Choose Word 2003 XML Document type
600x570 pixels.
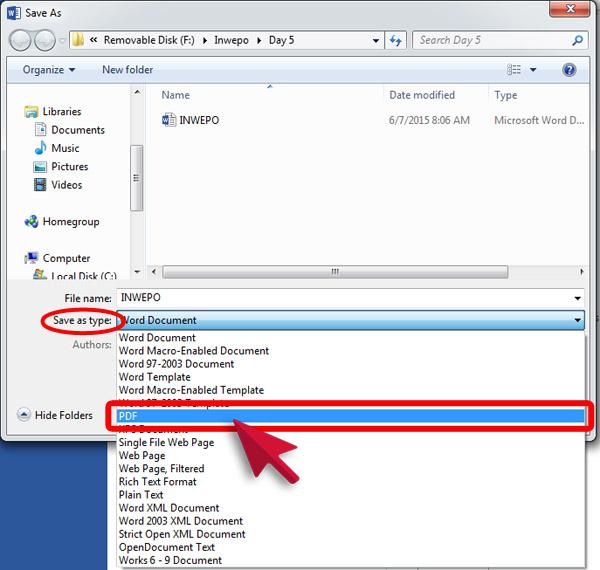coord(351,521)
